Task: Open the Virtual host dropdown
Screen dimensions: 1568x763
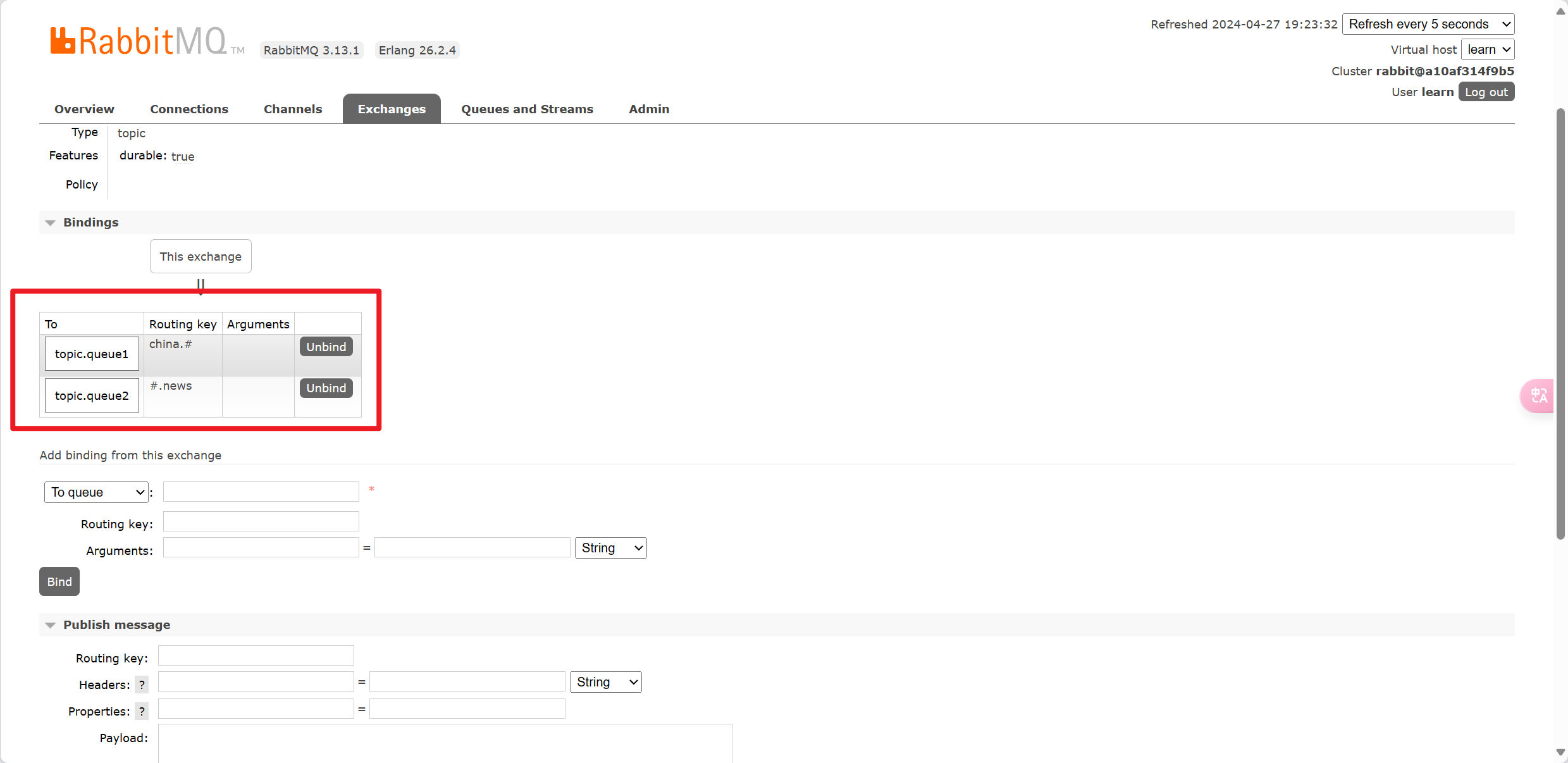Action: [1487, 49]
